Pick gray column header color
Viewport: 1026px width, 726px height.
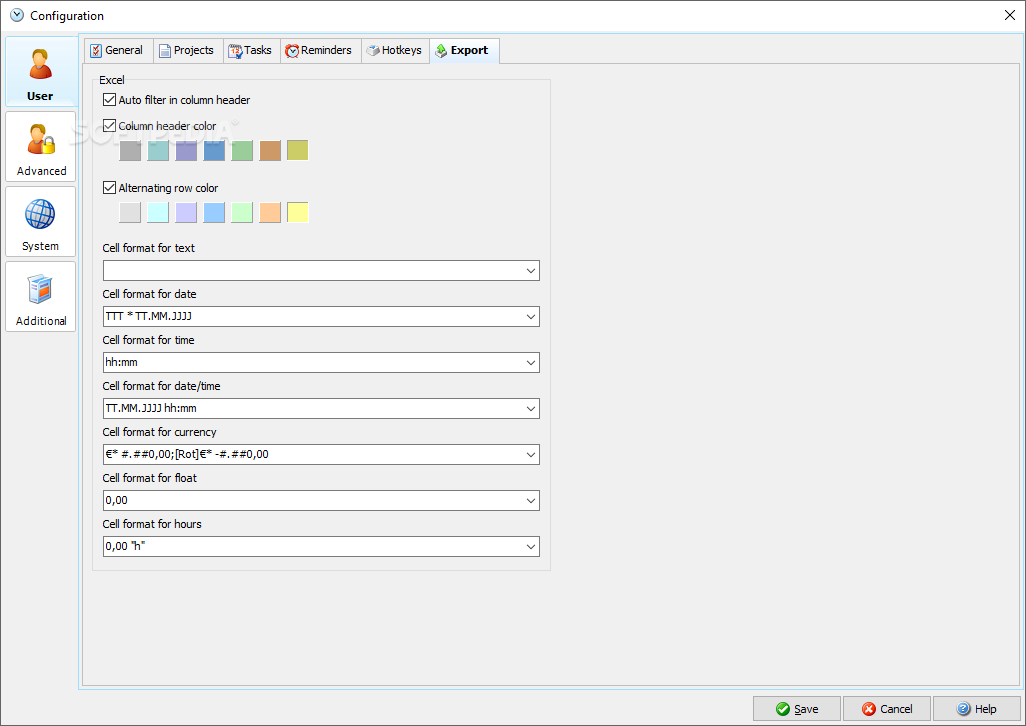(130, 150)
